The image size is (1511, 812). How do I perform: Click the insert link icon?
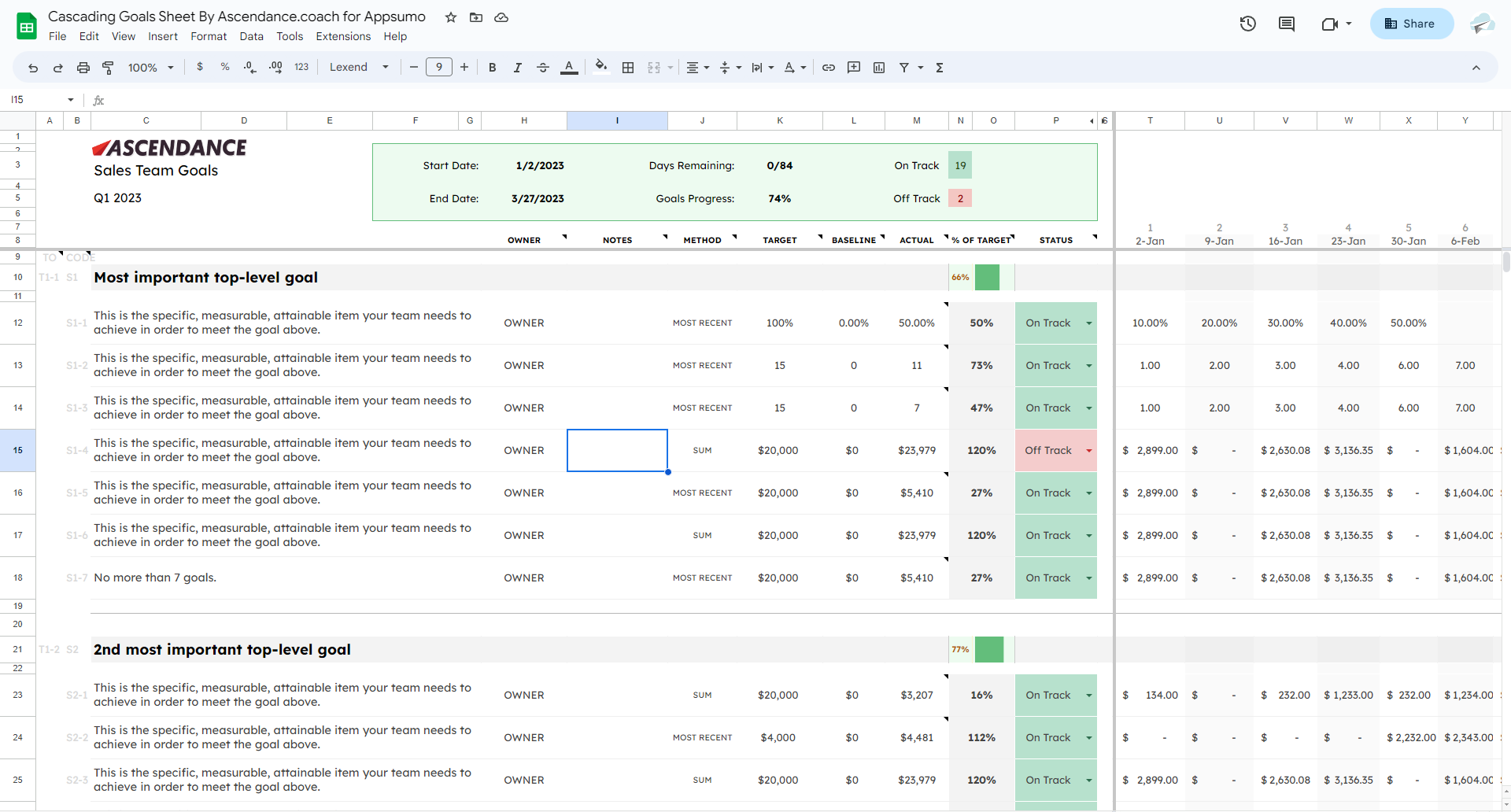point(829,68)
